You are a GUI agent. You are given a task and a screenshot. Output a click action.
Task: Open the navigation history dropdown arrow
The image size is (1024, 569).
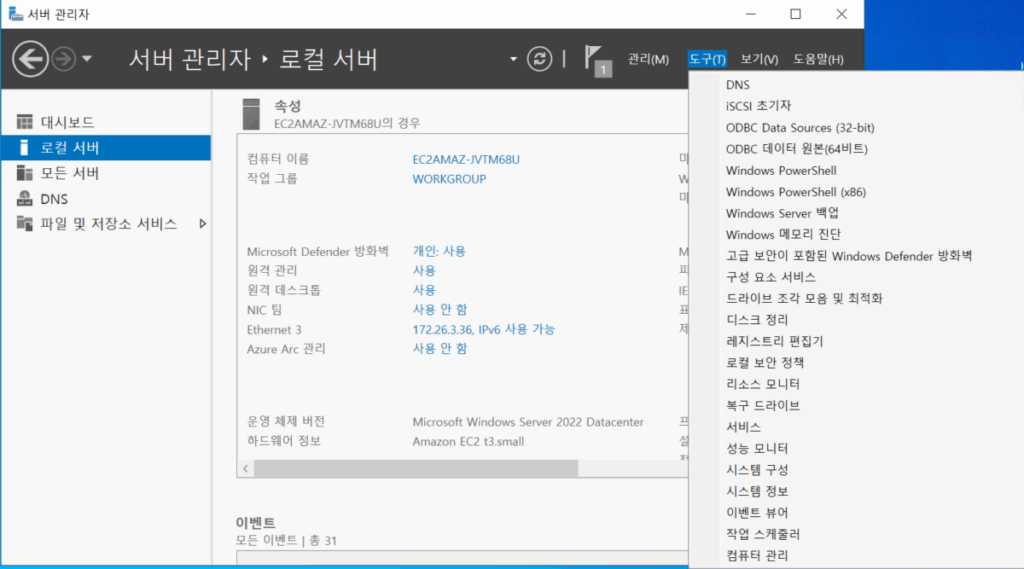87,59
